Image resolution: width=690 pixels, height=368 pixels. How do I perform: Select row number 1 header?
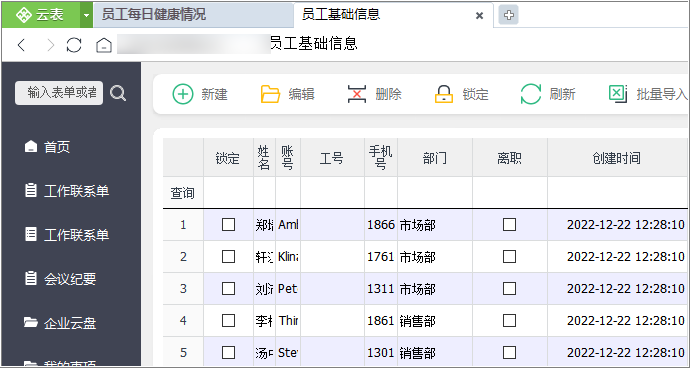pyautogui.click(x=183, y=224)
